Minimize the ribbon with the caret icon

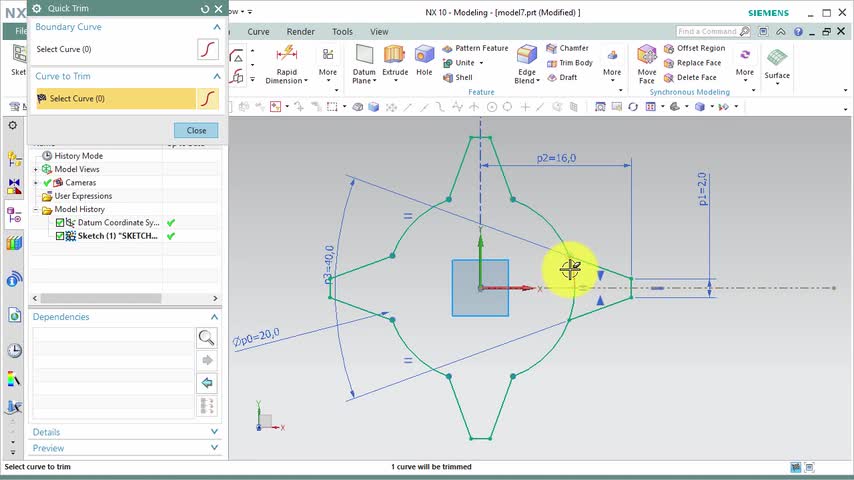pos(780,32)
